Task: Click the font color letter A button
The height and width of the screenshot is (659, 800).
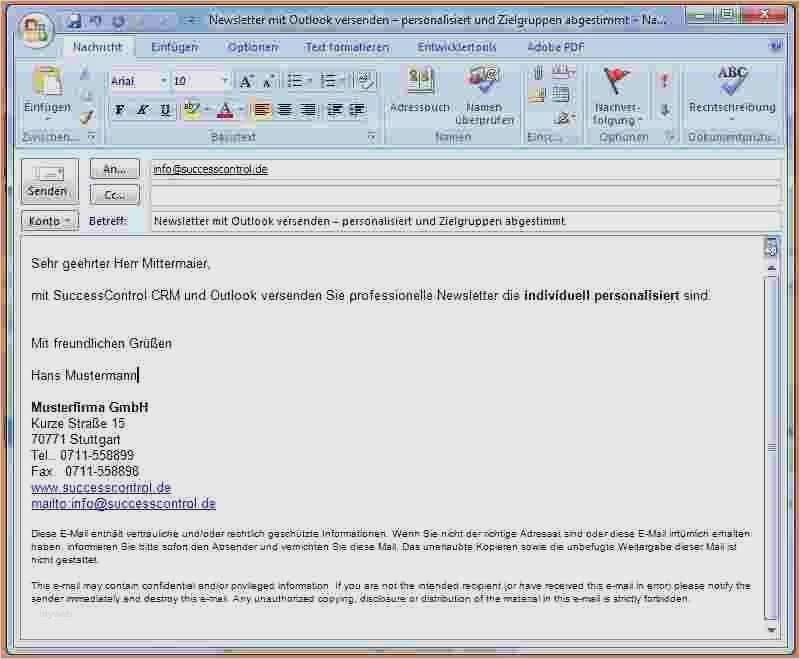Action: pyautogui.click(x=225, y=110)
